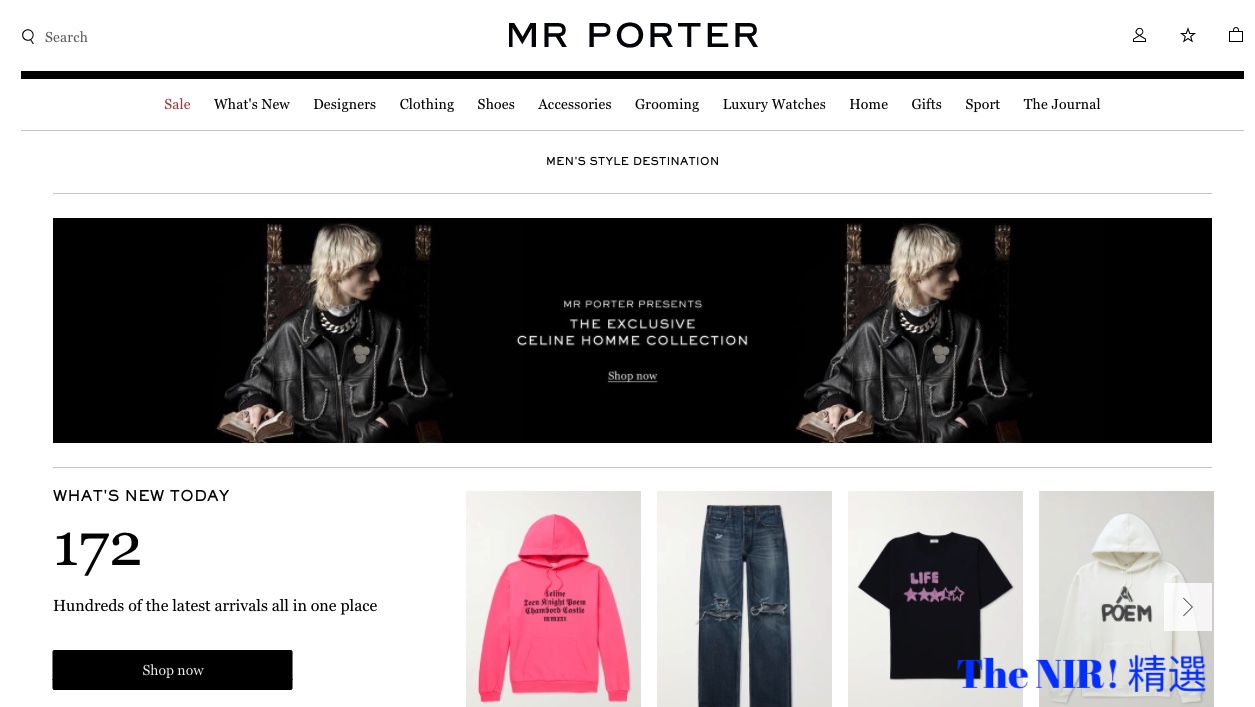Click the Search text field
Viewport: 1255px width, 707px height.
(x=66, y=37)
